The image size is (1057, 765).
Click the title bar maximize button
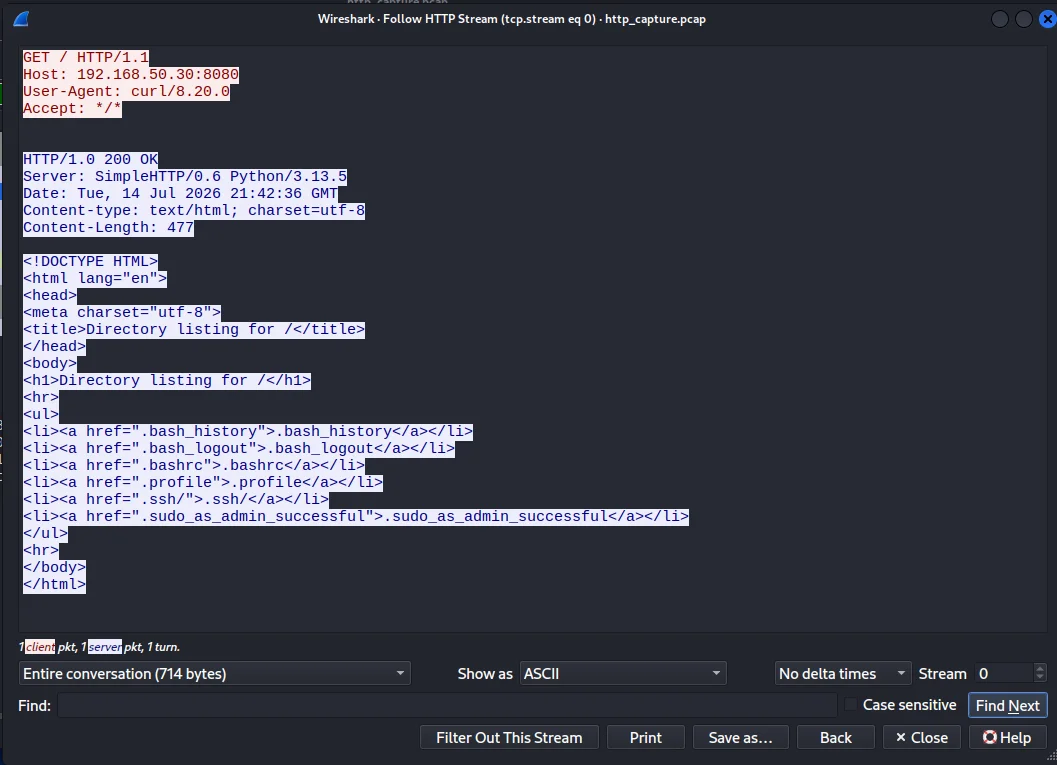click(x=1023, y=20)
